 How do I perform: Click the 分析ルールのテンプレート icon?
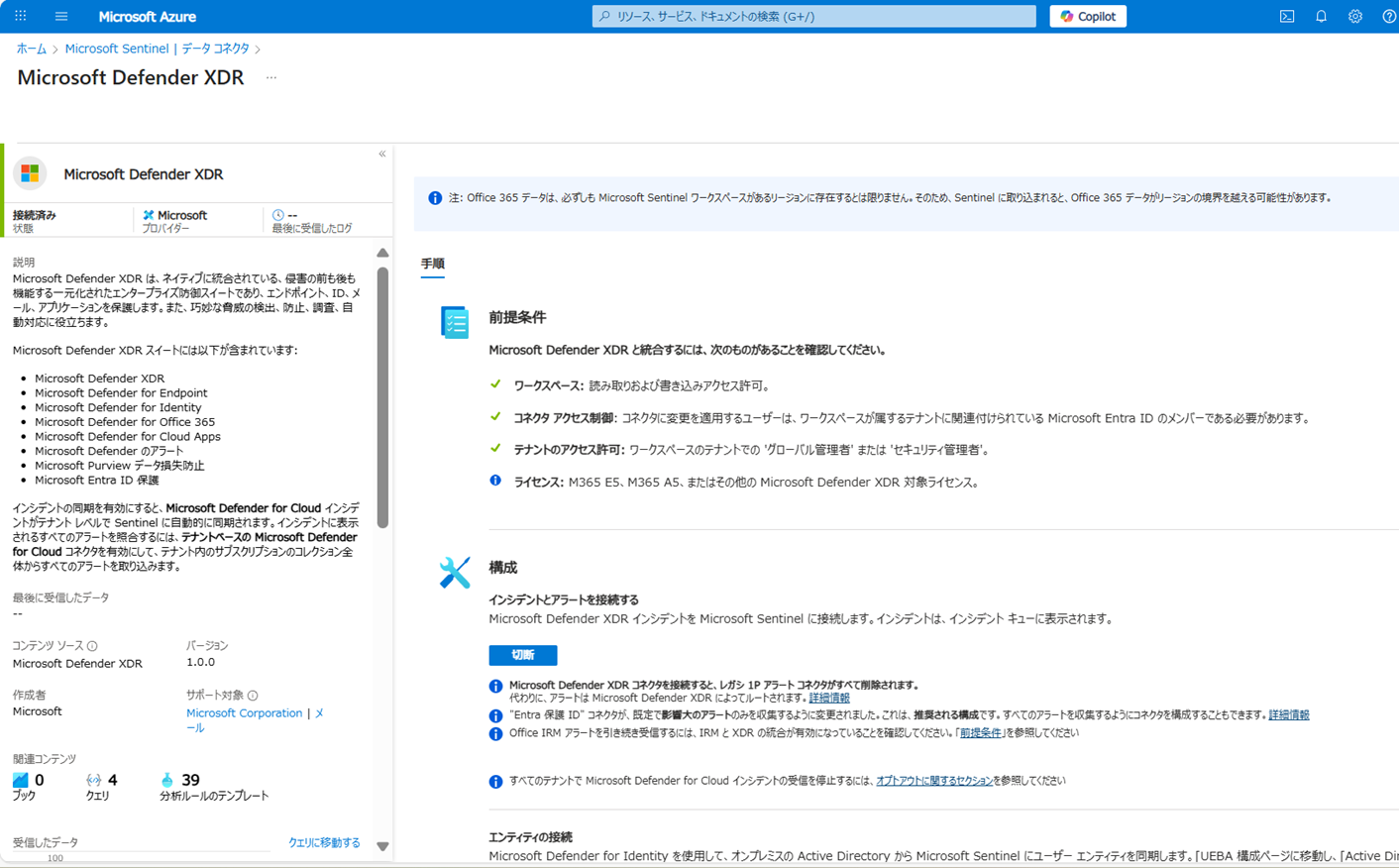pos(165,780)
